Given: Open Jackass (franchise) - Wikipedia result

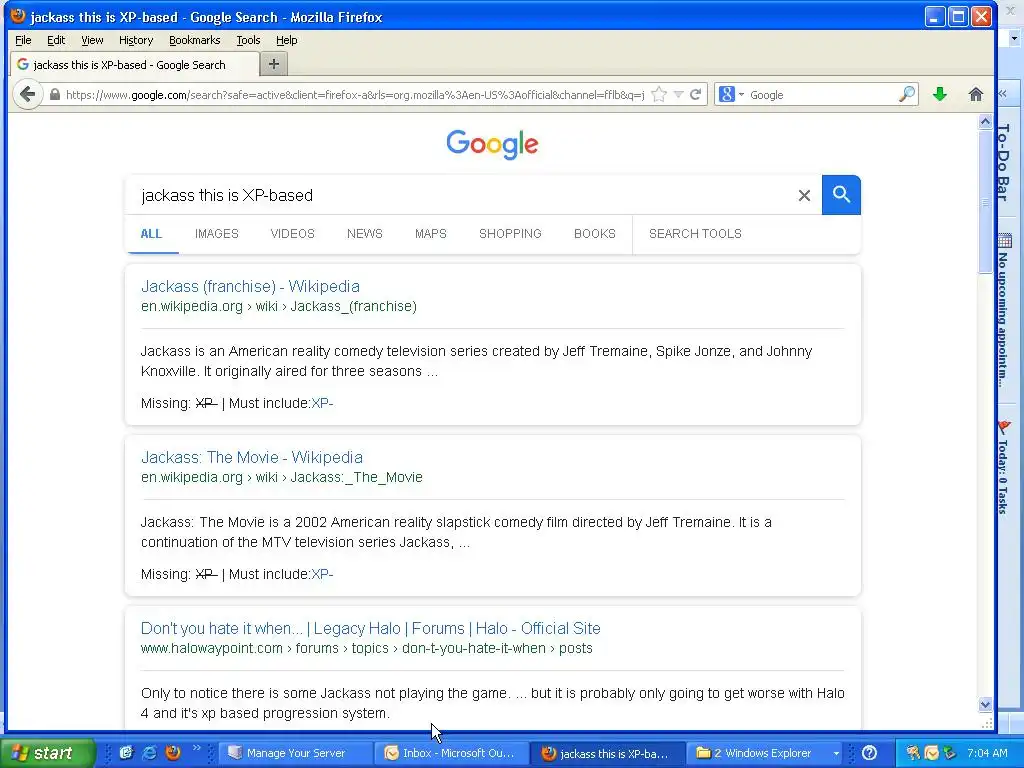Looking at the screenshot, I should 250,286.
